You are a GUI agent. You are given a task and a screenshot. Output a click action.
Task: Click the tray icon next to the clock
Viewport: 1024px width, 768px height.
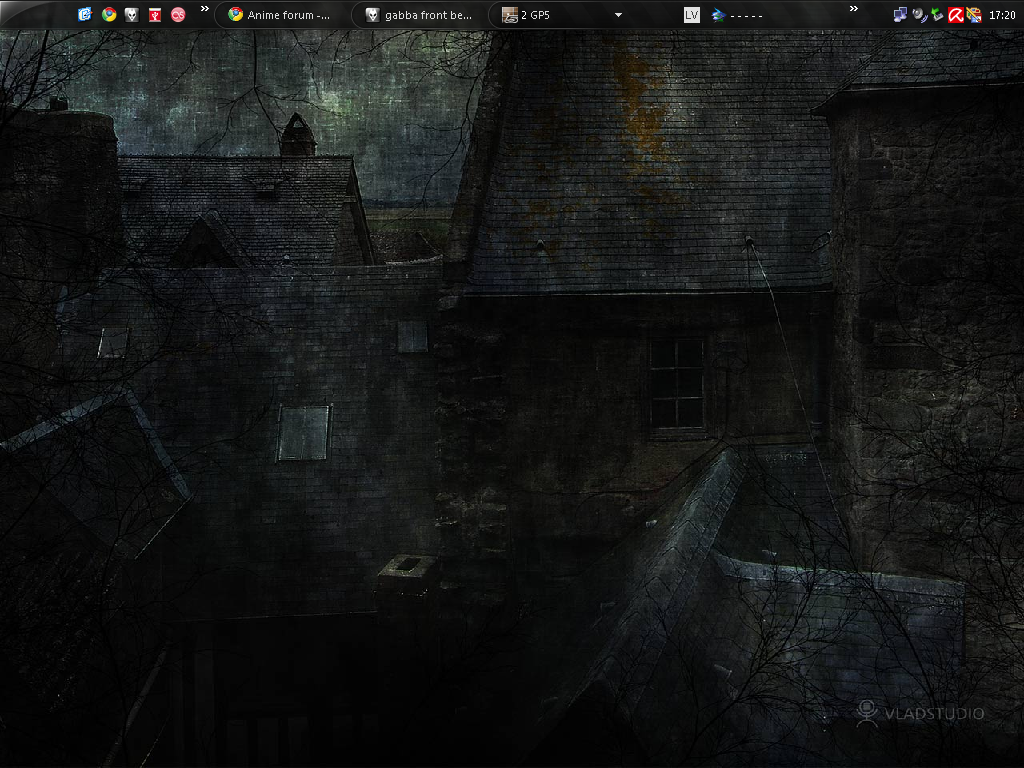tap(974, 15)
